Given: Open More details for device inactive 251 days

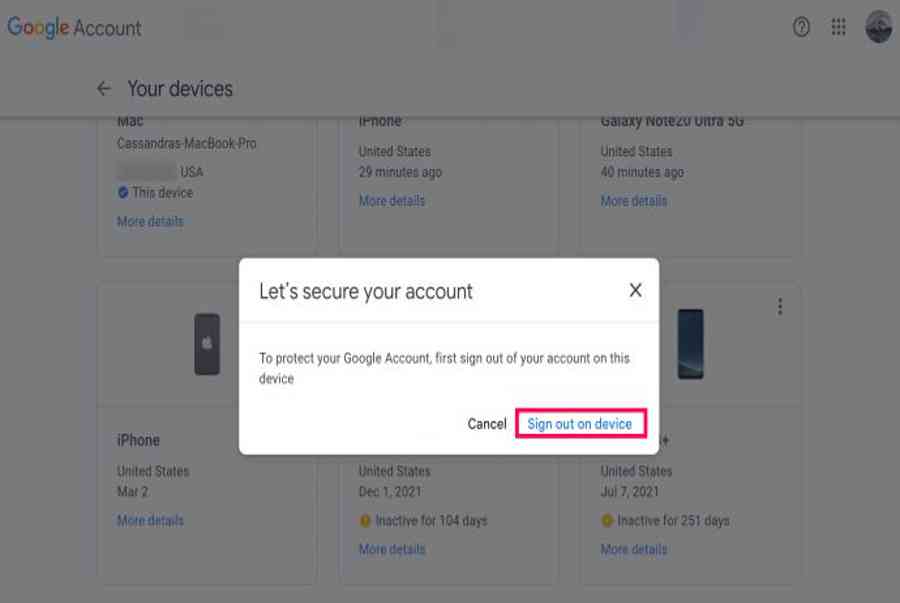Looking at the screenshot, I should [x=634, y=550].
